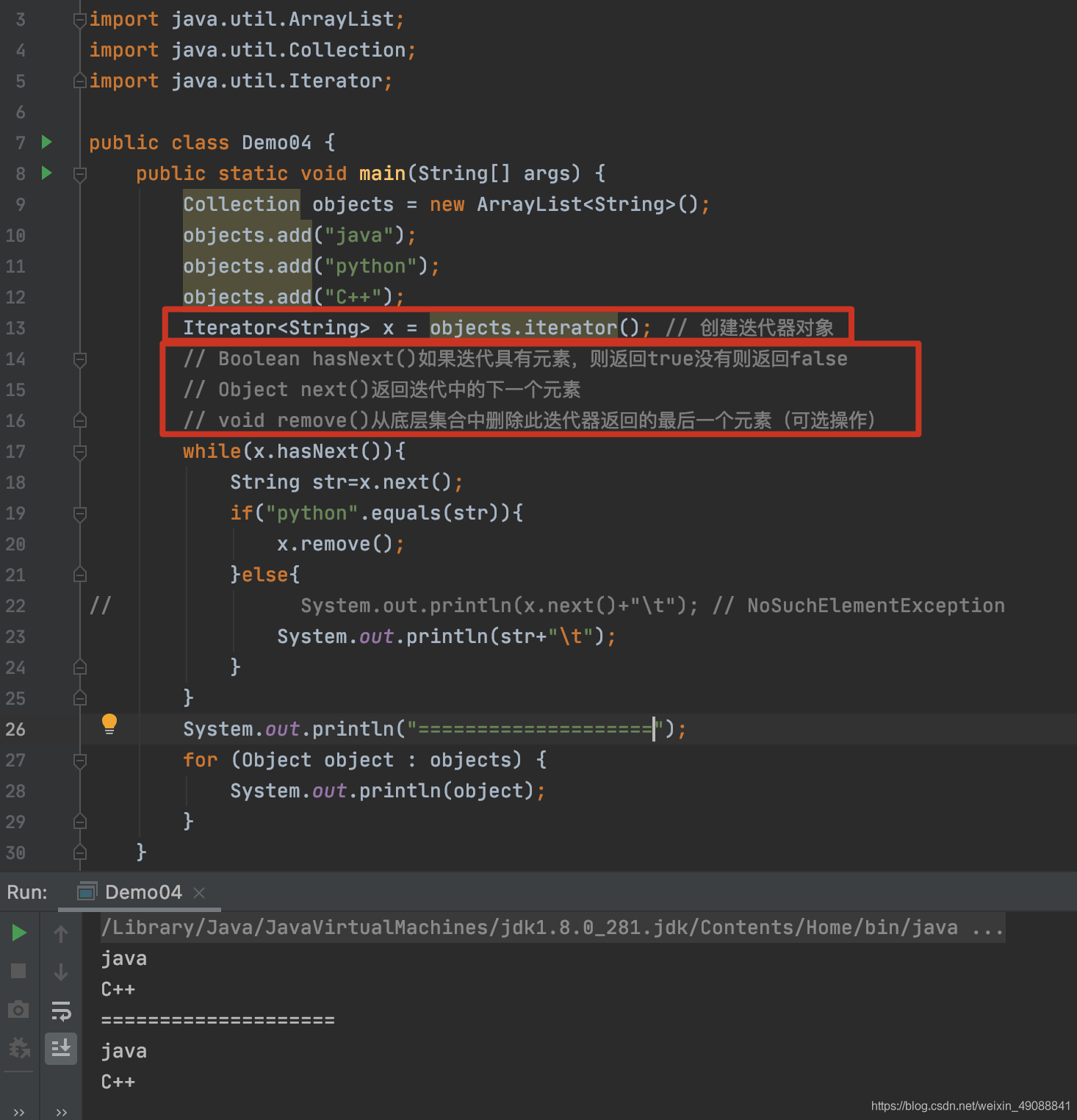
Task: Show more left toolbar actions chevron
Action: (x=19, y=1112)
